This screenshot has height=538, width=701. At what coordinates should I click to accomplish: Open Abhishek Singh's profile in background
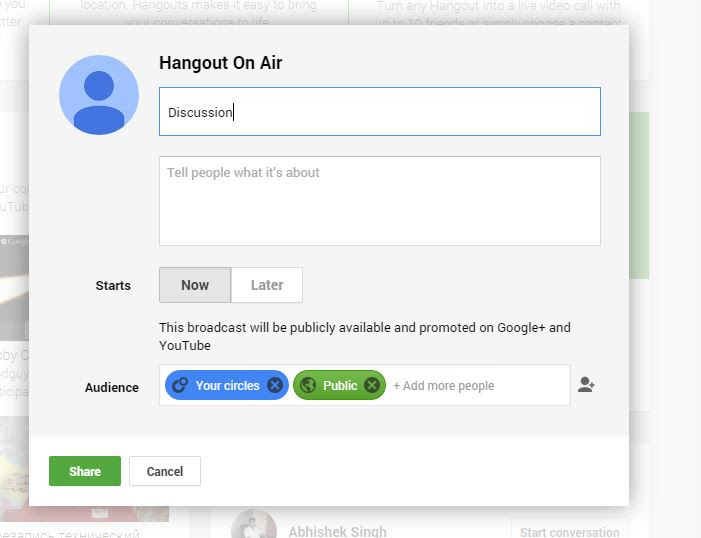coord(338,532)
